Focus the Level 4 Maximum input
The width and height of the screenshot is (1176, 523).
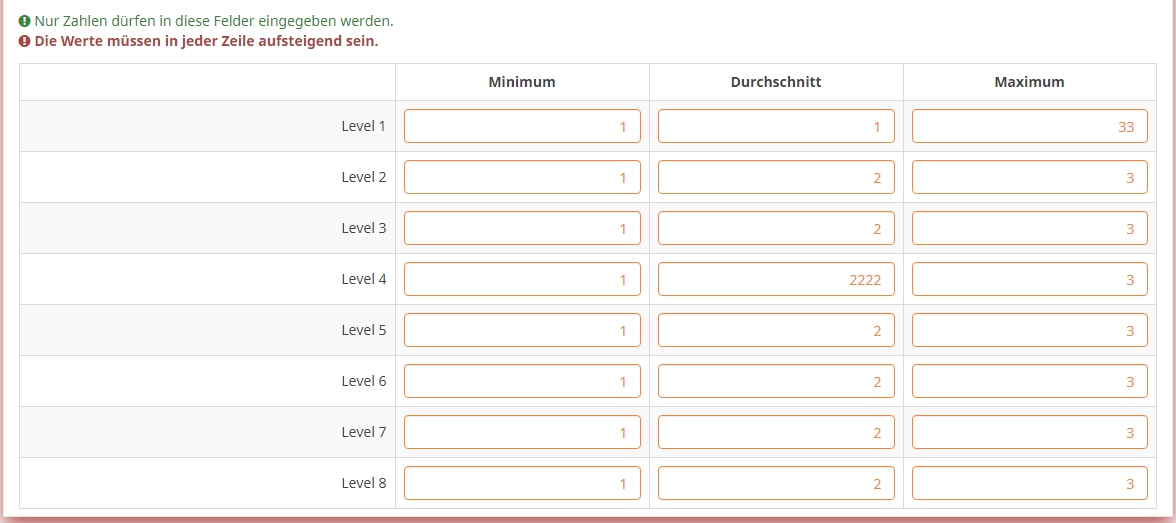(1029, 279)
